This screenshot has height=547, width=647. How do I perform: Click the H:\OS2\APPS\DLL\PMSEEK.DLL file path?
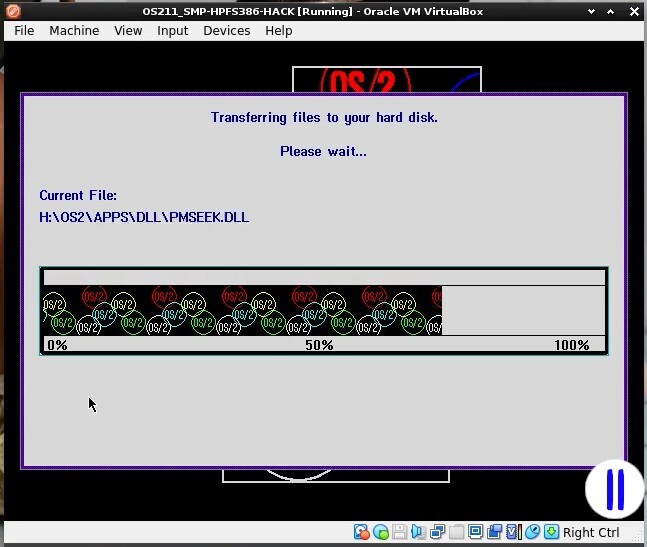pos(144,217)
